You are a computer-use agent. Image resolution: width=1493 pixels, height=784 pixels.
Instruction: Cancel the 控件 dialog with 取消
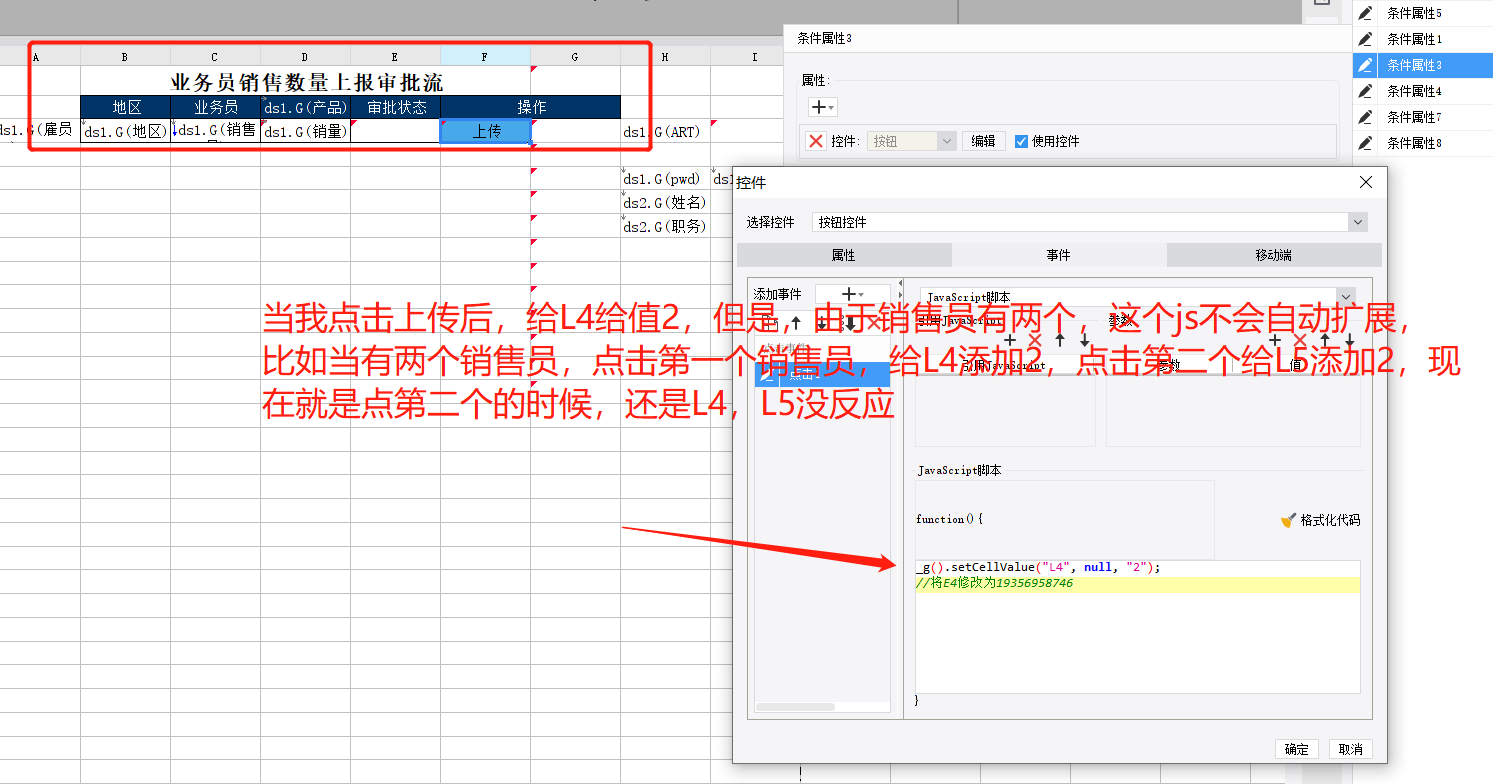coord(1351,749)
